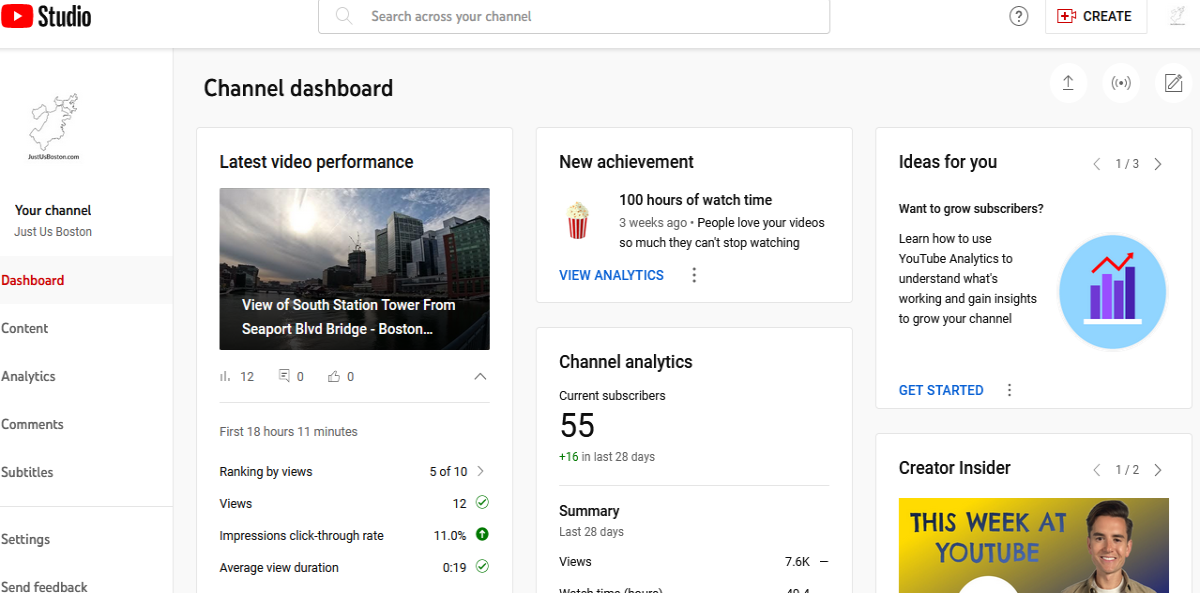Click the go live icon
This screenshot has height=593, width=1200.
click(x=1121, y=83)
